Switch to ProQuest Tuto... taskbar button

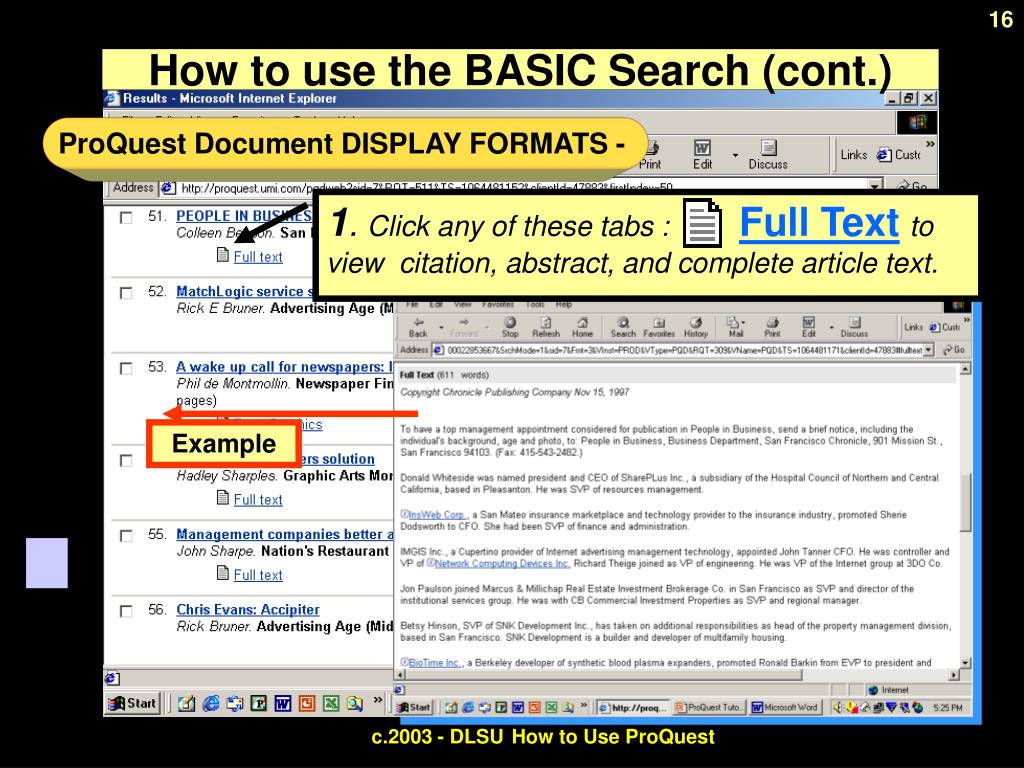(x=709, y=707)
